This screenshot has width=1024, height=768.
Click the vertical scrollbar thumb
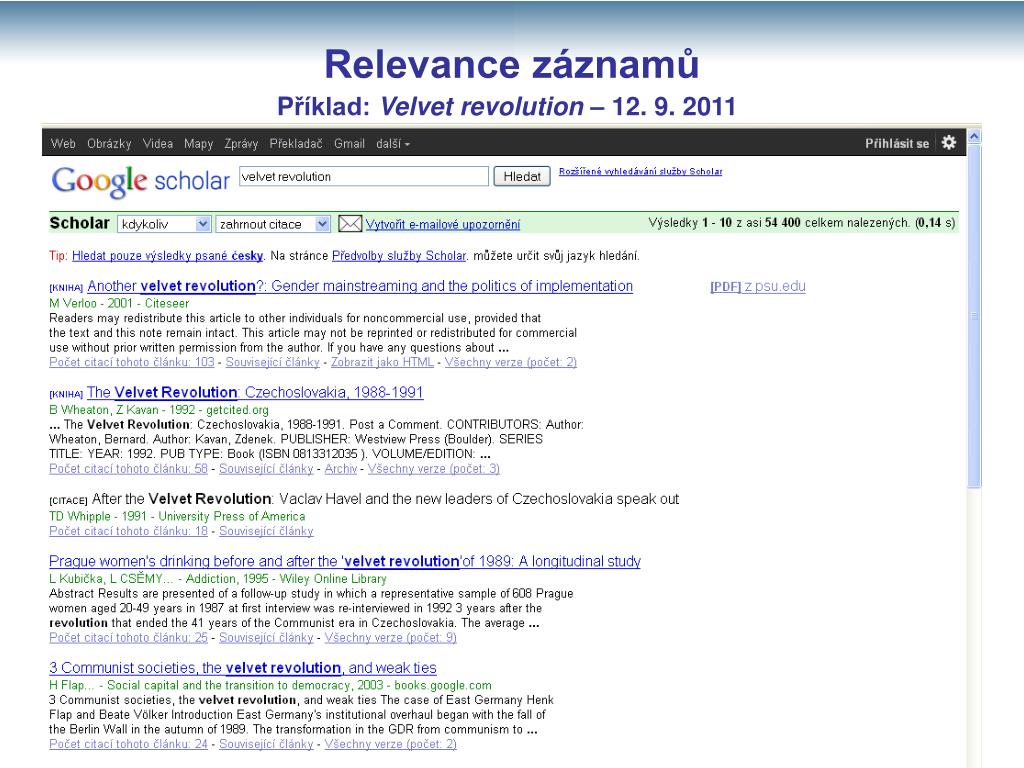click(974, 316)
